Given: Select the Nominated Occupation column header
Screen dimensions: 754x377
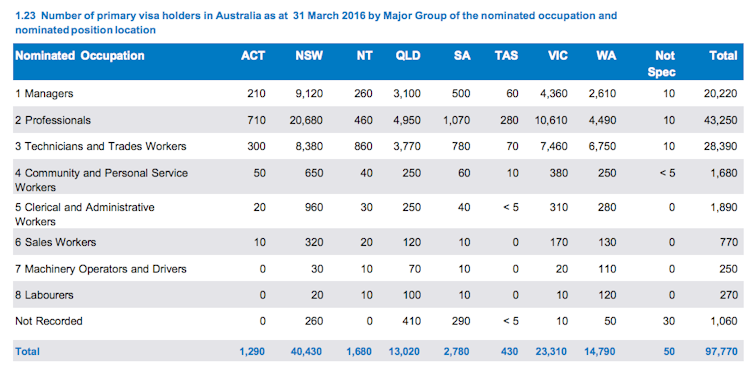Looking at the screenshot, I should (x=80, y=56).
